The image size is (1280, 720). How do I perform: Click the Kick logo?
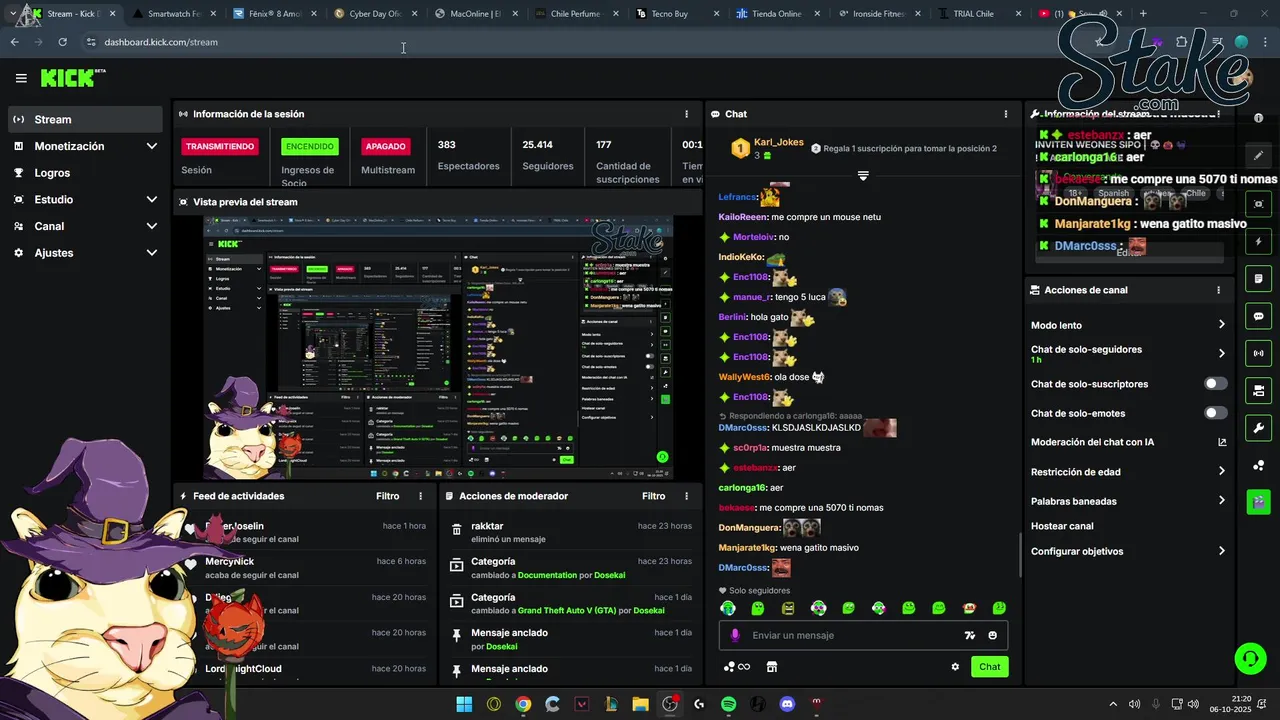[72, 78]
